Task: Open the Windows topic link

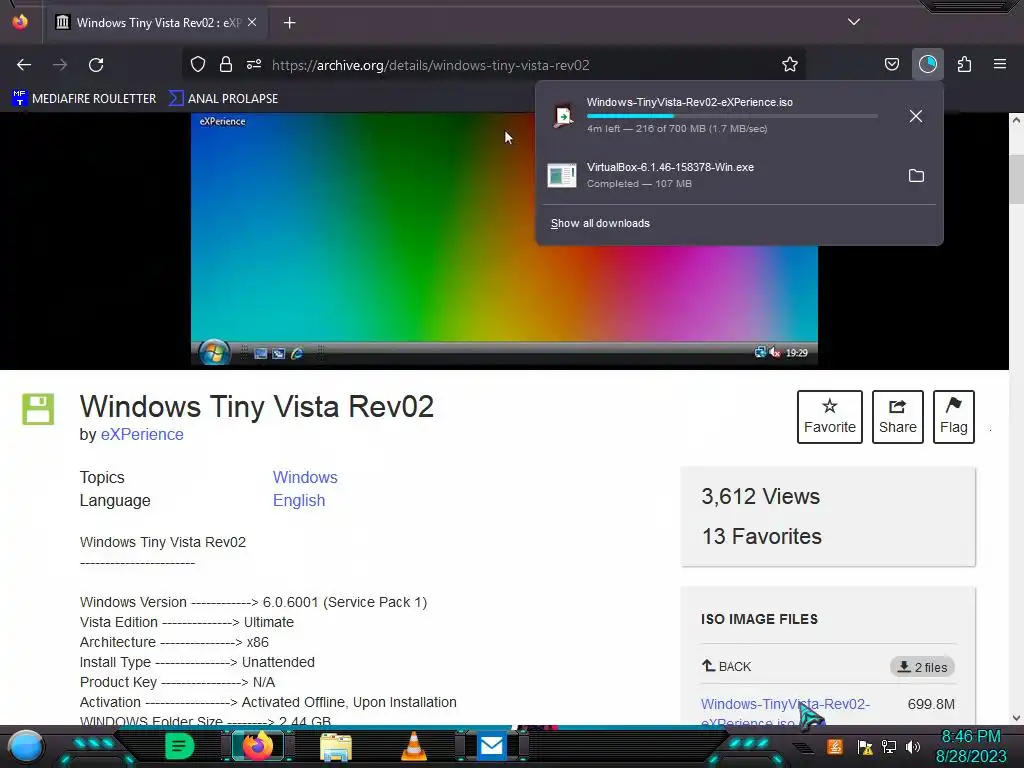Action: 305,477
